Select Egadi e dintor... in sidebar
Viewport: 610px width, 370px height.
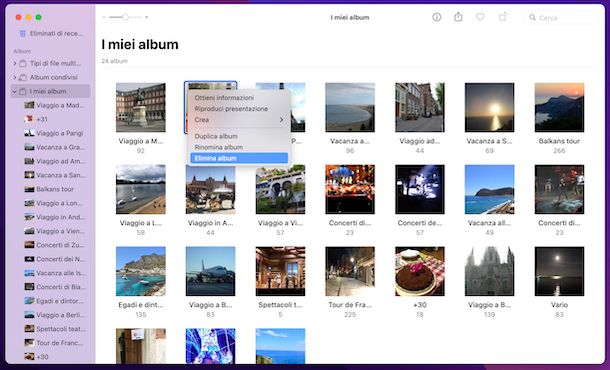(54, 301)
